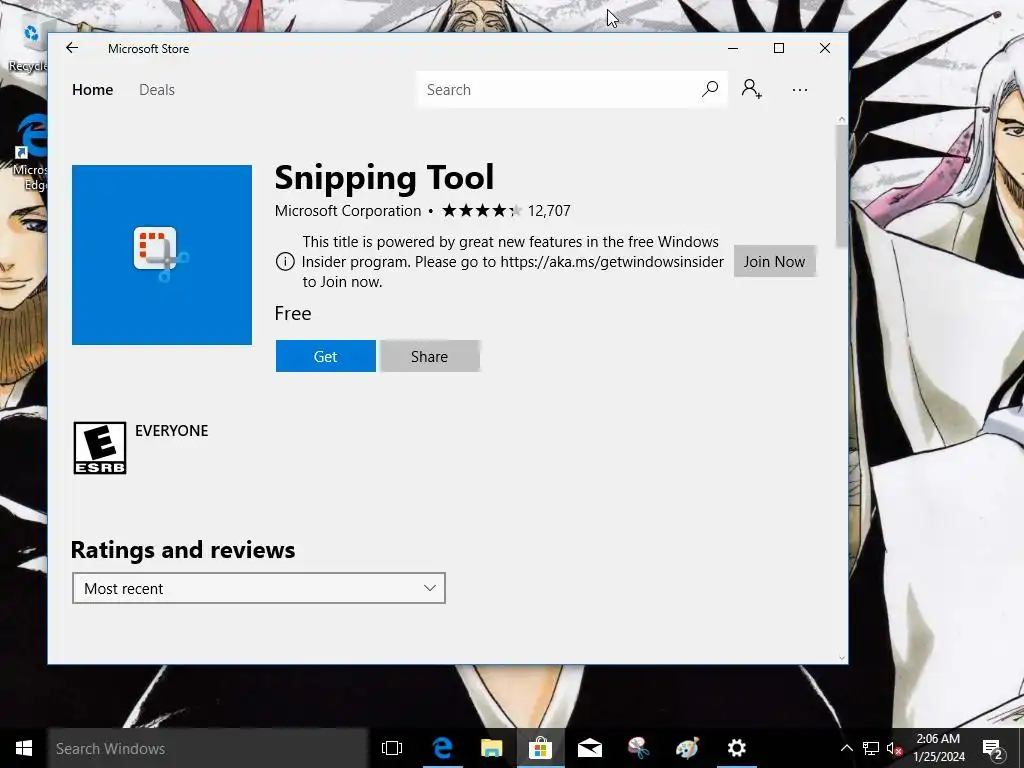
Task: Open the Mail app from the taskbar
Action: point(589,748)
